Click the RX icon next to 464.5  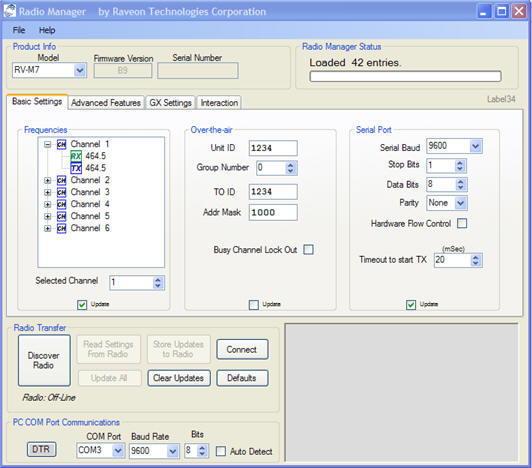point(76,156)
